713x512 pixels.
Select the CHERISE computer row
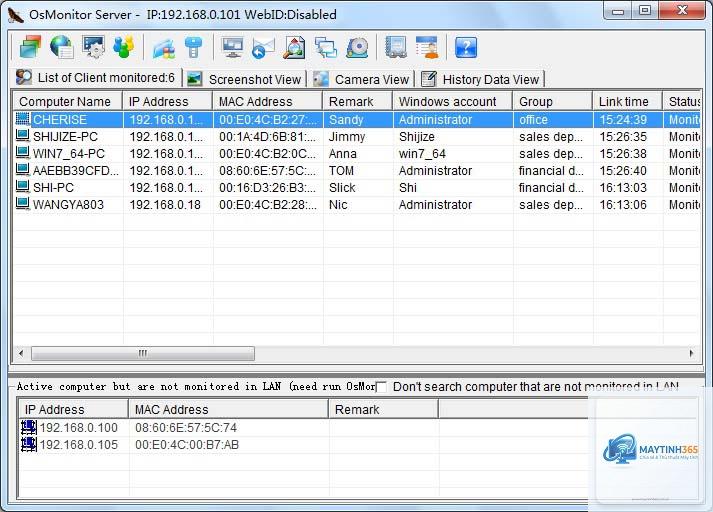[357, 120]
